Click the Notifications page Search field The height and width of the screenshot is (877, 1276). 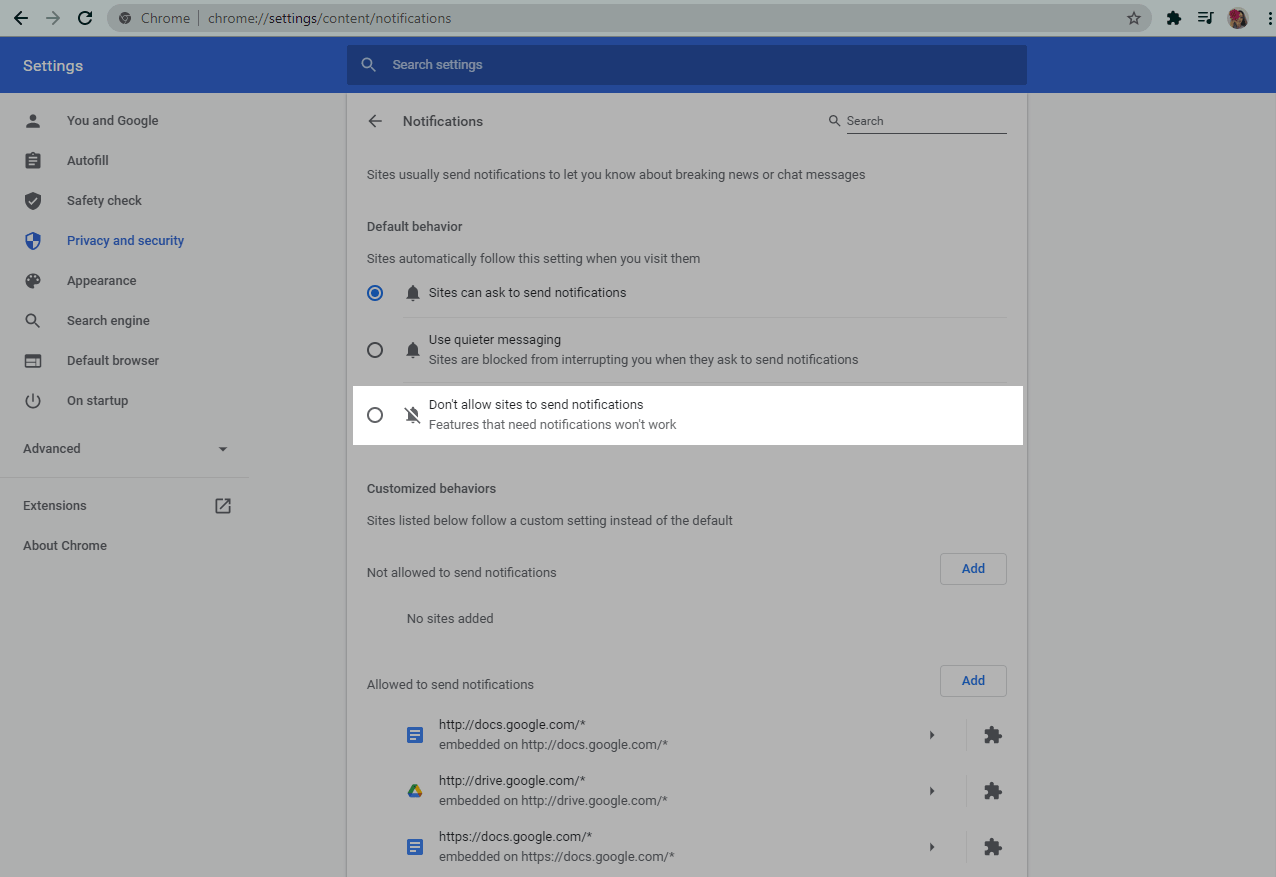tap(926, 121)
